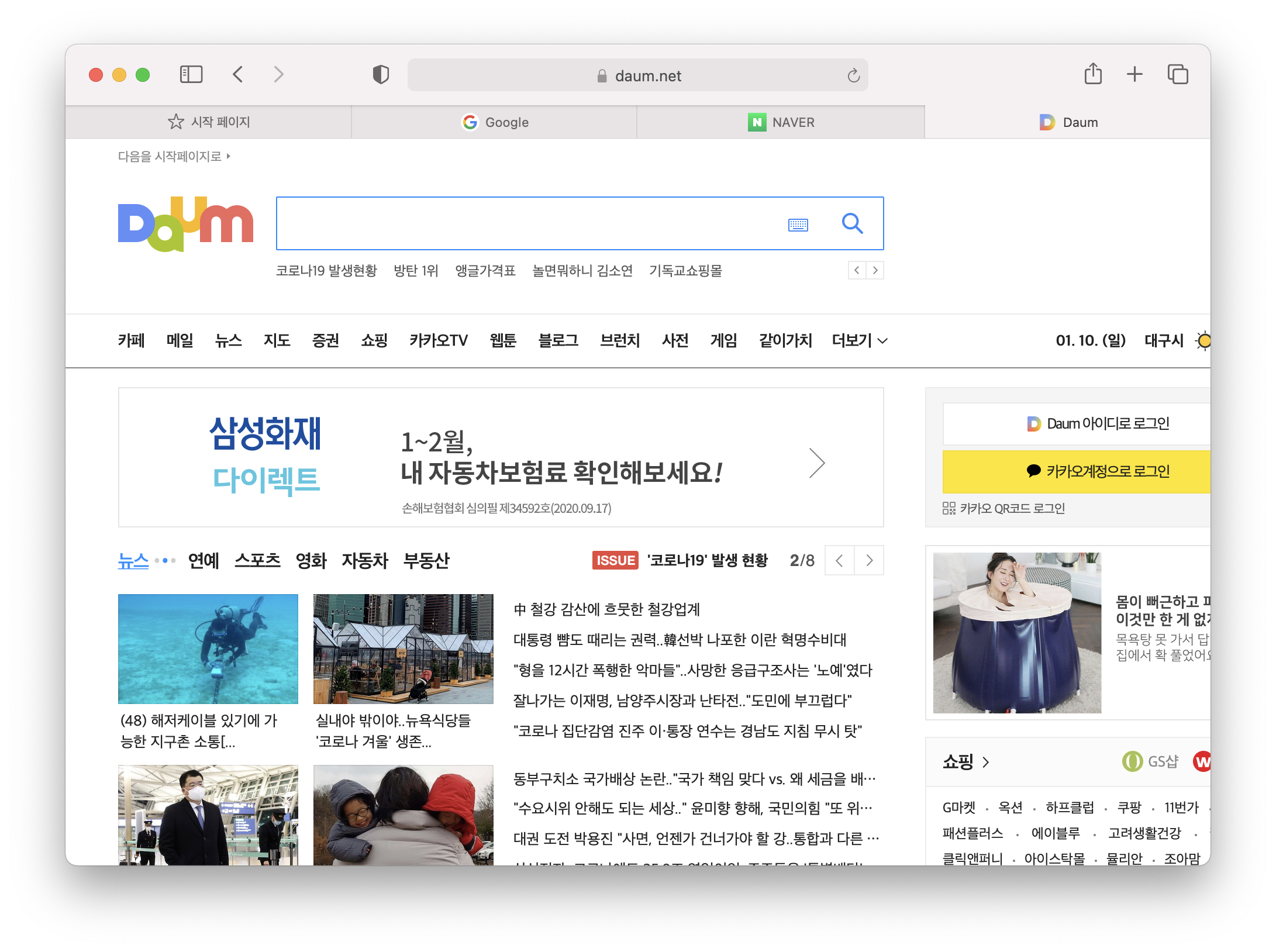Select the 스포츠 news category tab
The image size is (1276, 952).
pyautogui.click(x=257, y=560)
